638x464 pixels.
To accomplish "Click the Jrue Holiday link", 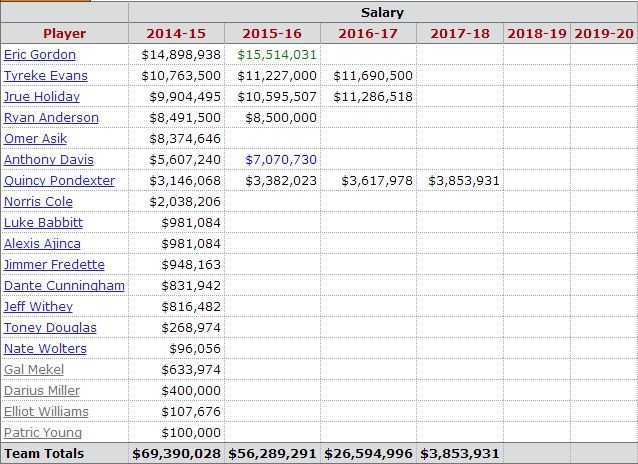I will (42, 96).
